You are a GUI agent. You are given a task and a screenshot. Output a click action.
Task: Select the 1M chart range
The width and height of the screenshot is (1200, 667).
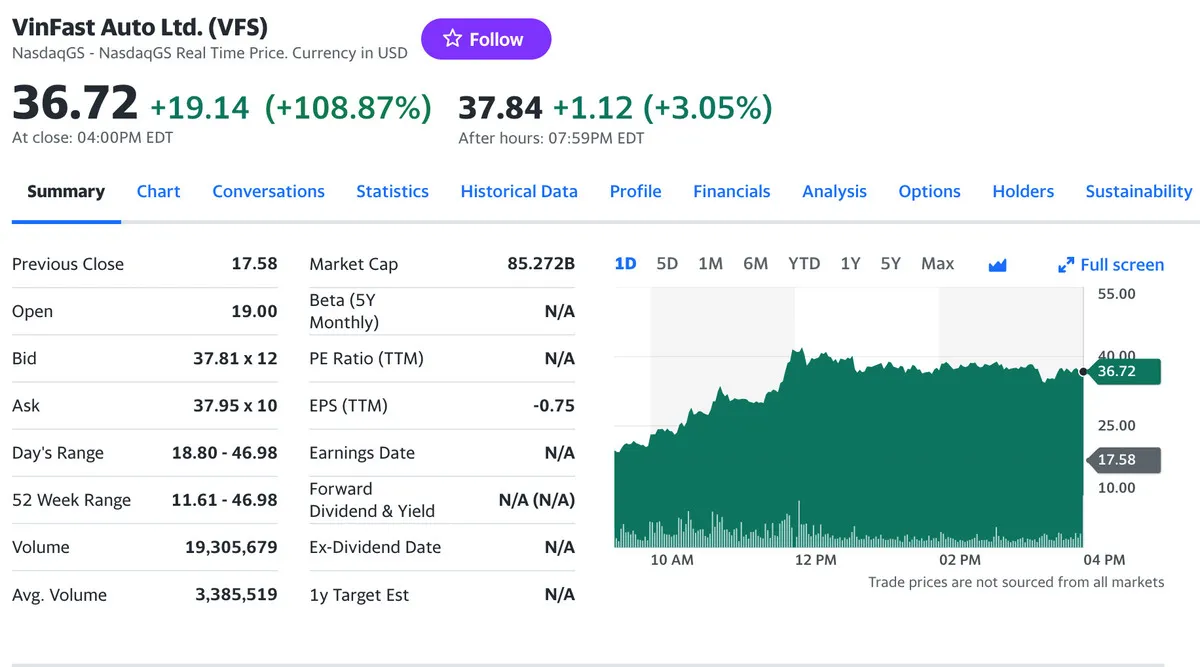pos(710,264)
